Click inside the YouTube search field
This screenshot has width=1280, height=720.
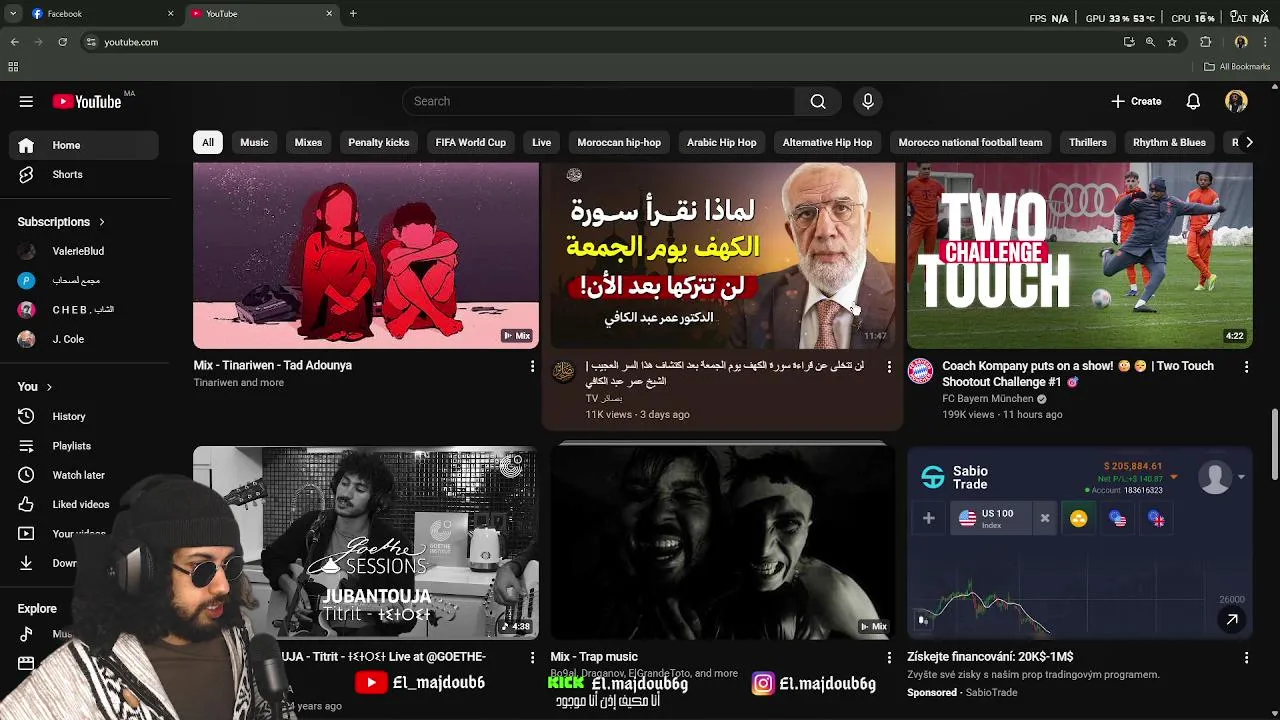(598, 101)
